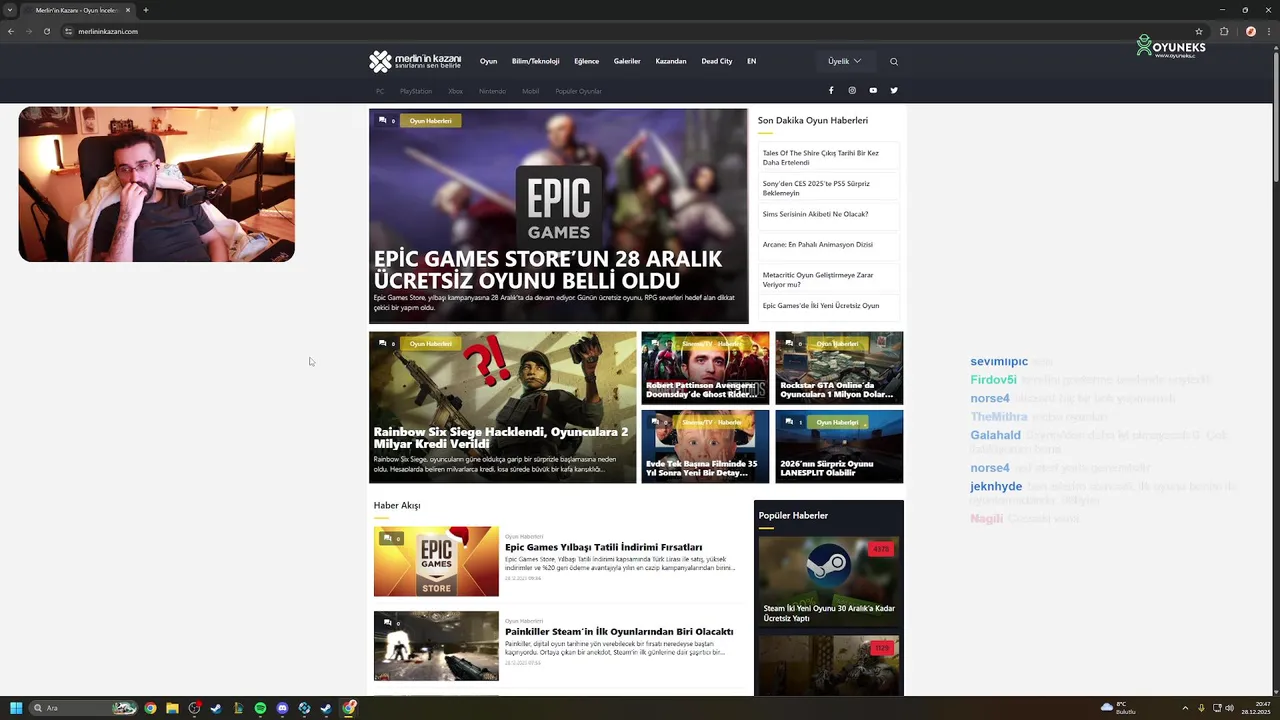This screenshot has height=720, width=1280.
Task: Click the Merlin'in Kazanı site logo
Action: (415, 61)
